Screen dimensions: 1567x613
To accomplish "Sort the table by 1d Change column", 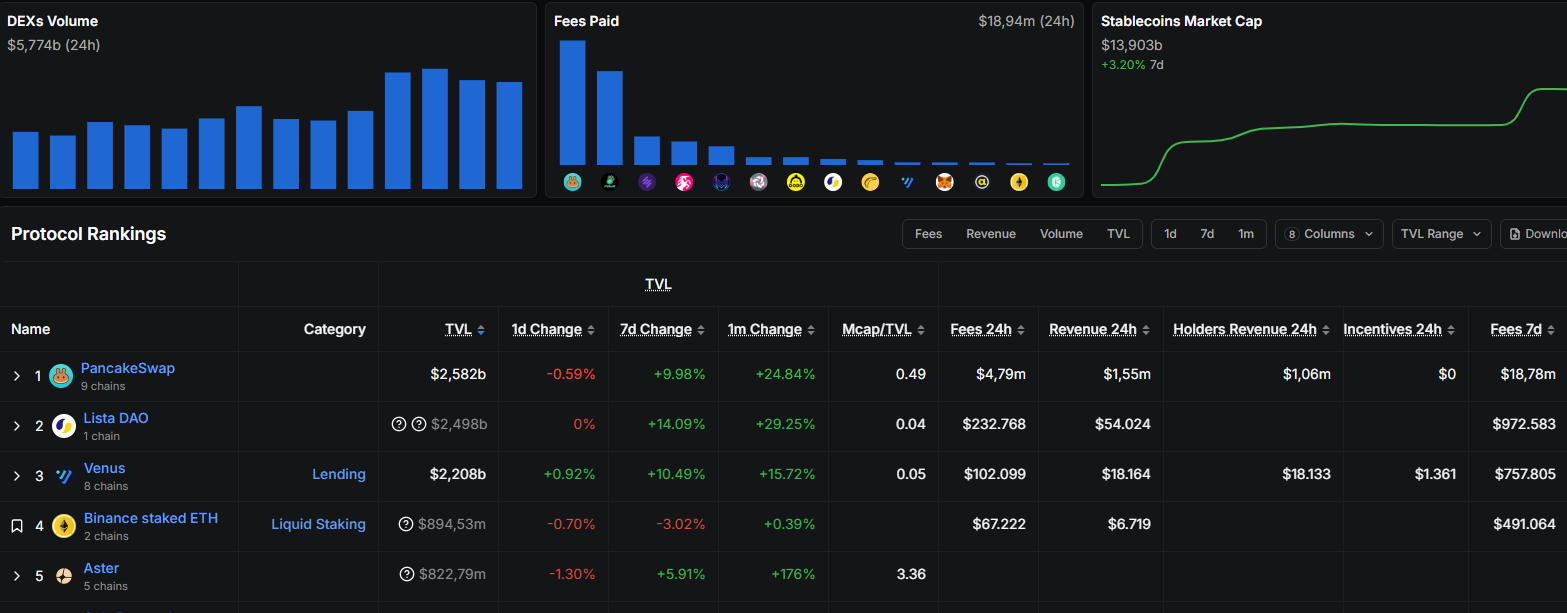I will [x=591, y=330].
